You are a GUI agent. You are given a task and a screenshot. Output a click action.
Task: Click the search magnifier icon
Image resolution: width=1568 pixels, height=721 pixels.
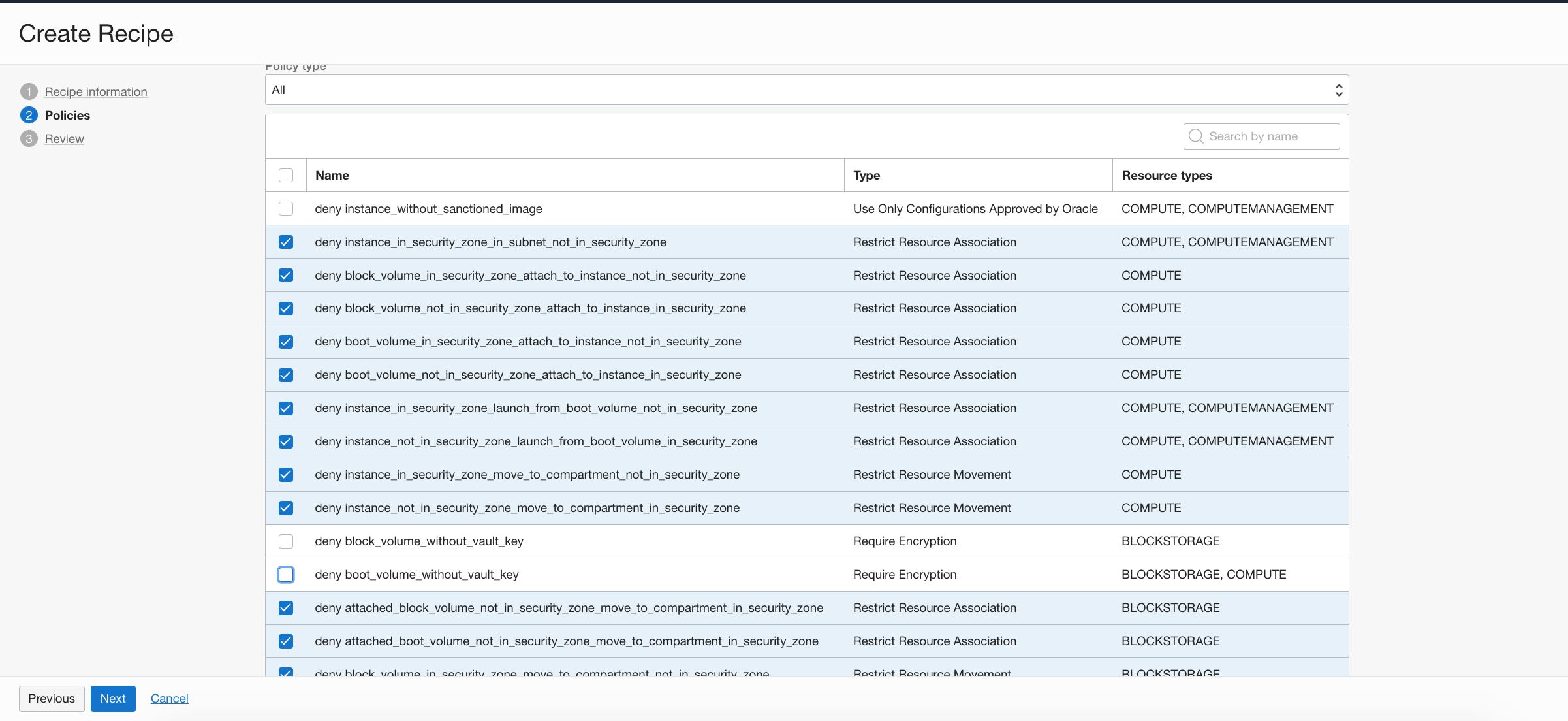[x=1196, y=136]
